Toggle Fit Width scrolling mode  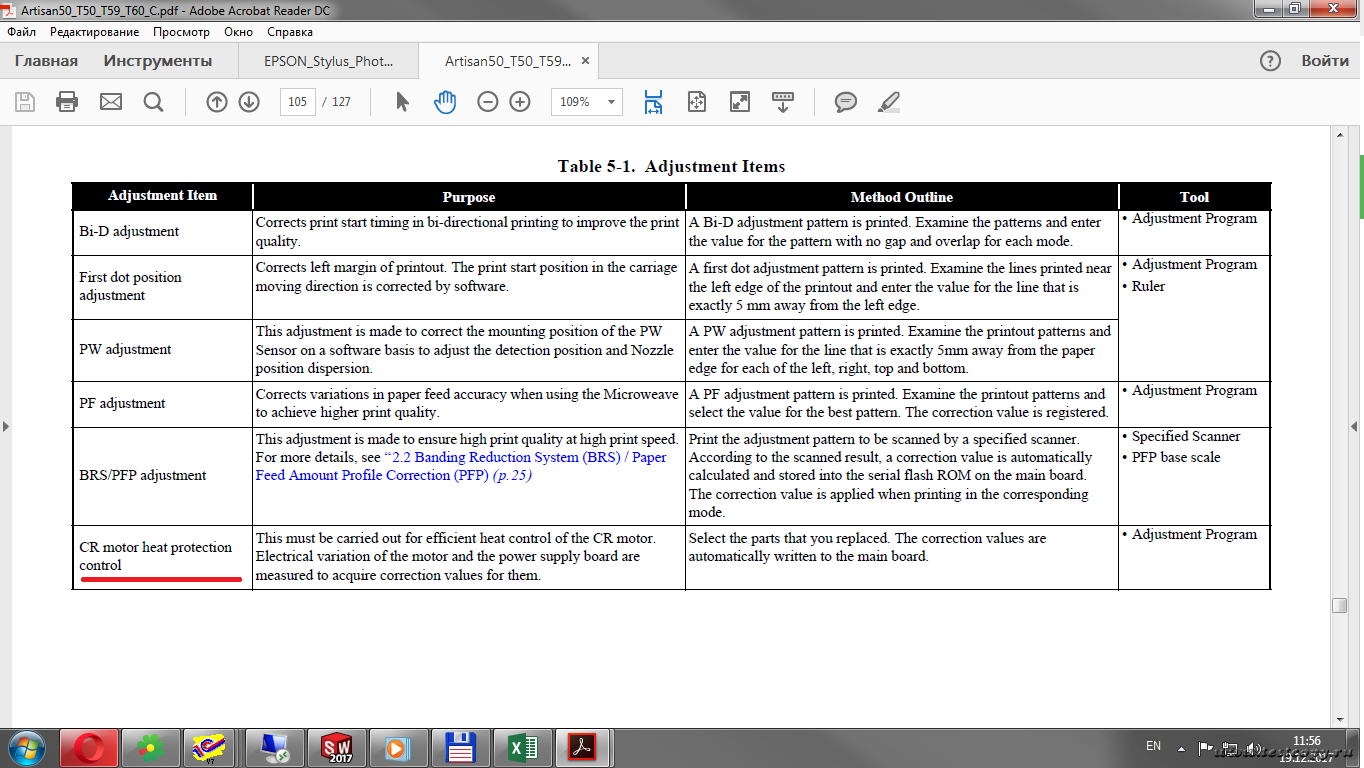(x=653, y=102)
